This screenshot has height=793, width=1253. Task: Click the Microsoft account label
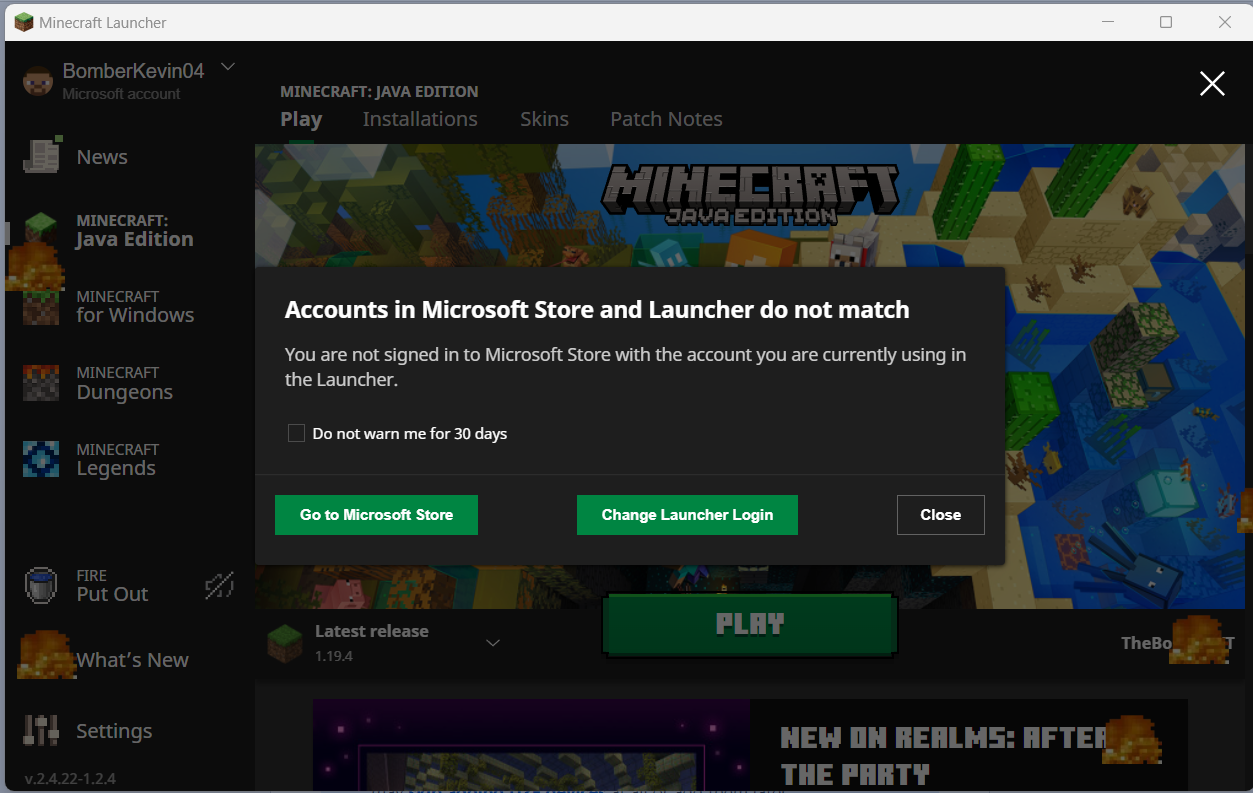click(121, 94)
